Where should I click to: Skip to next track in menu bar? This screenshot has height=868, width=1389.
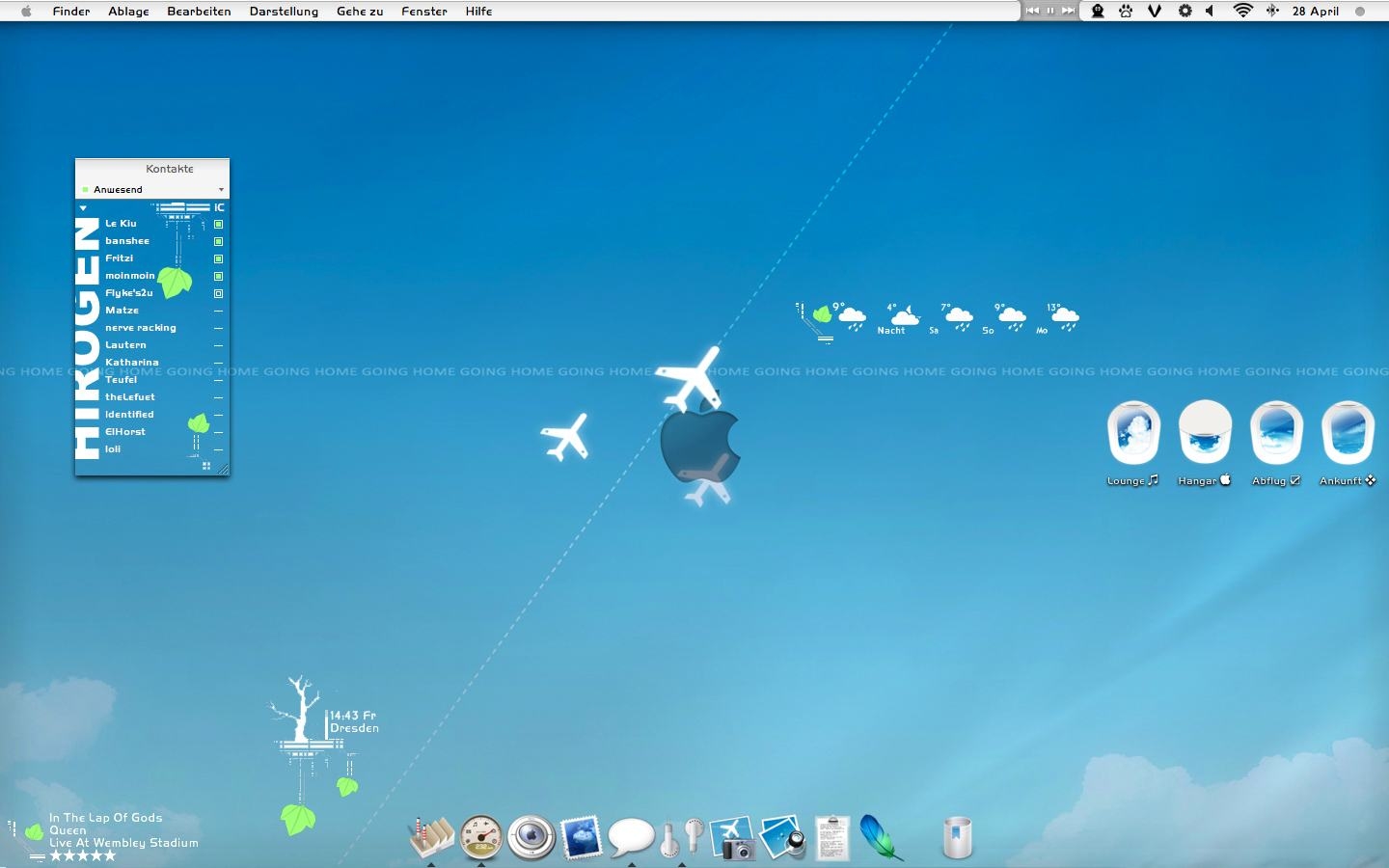point(1068,11)
